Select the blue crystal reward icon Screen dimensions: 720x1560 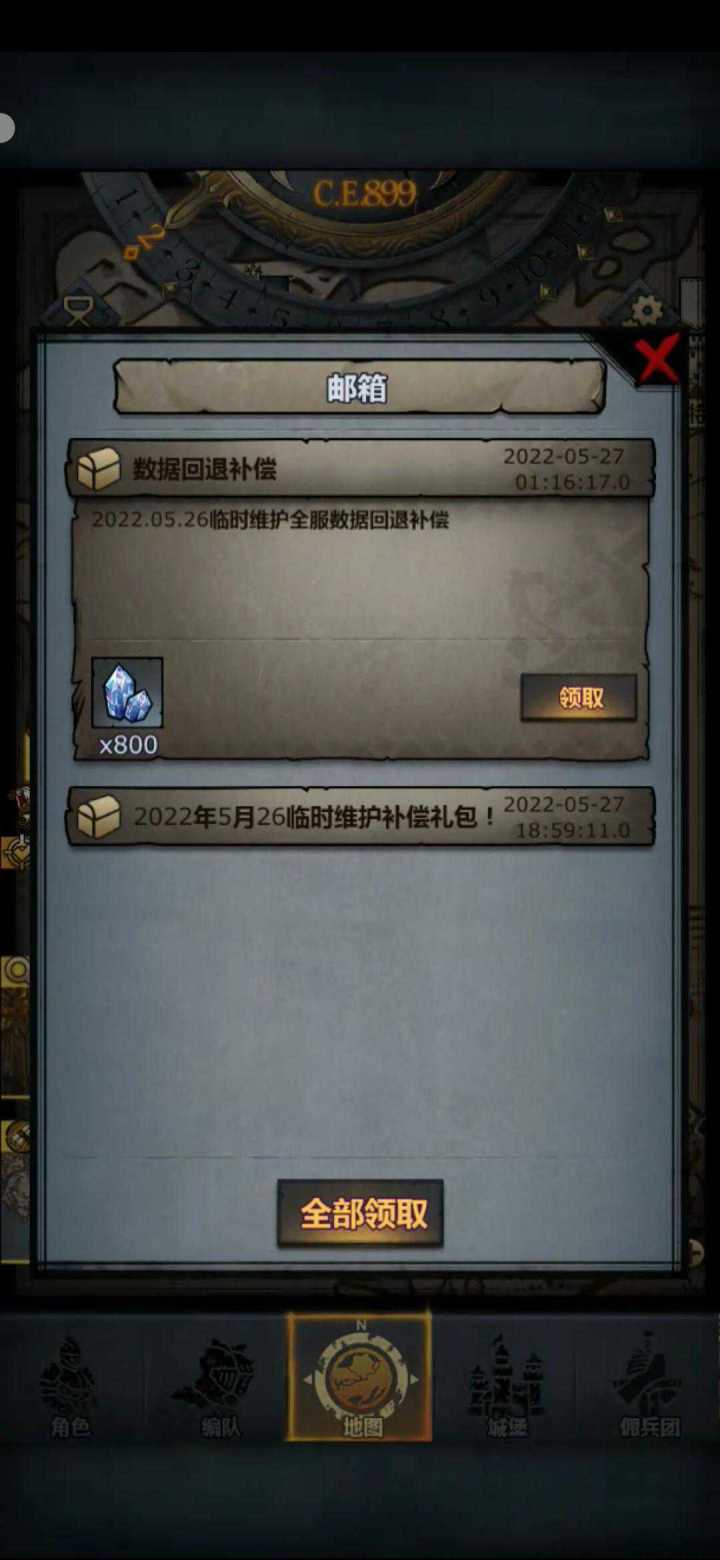tap(127, 692)
